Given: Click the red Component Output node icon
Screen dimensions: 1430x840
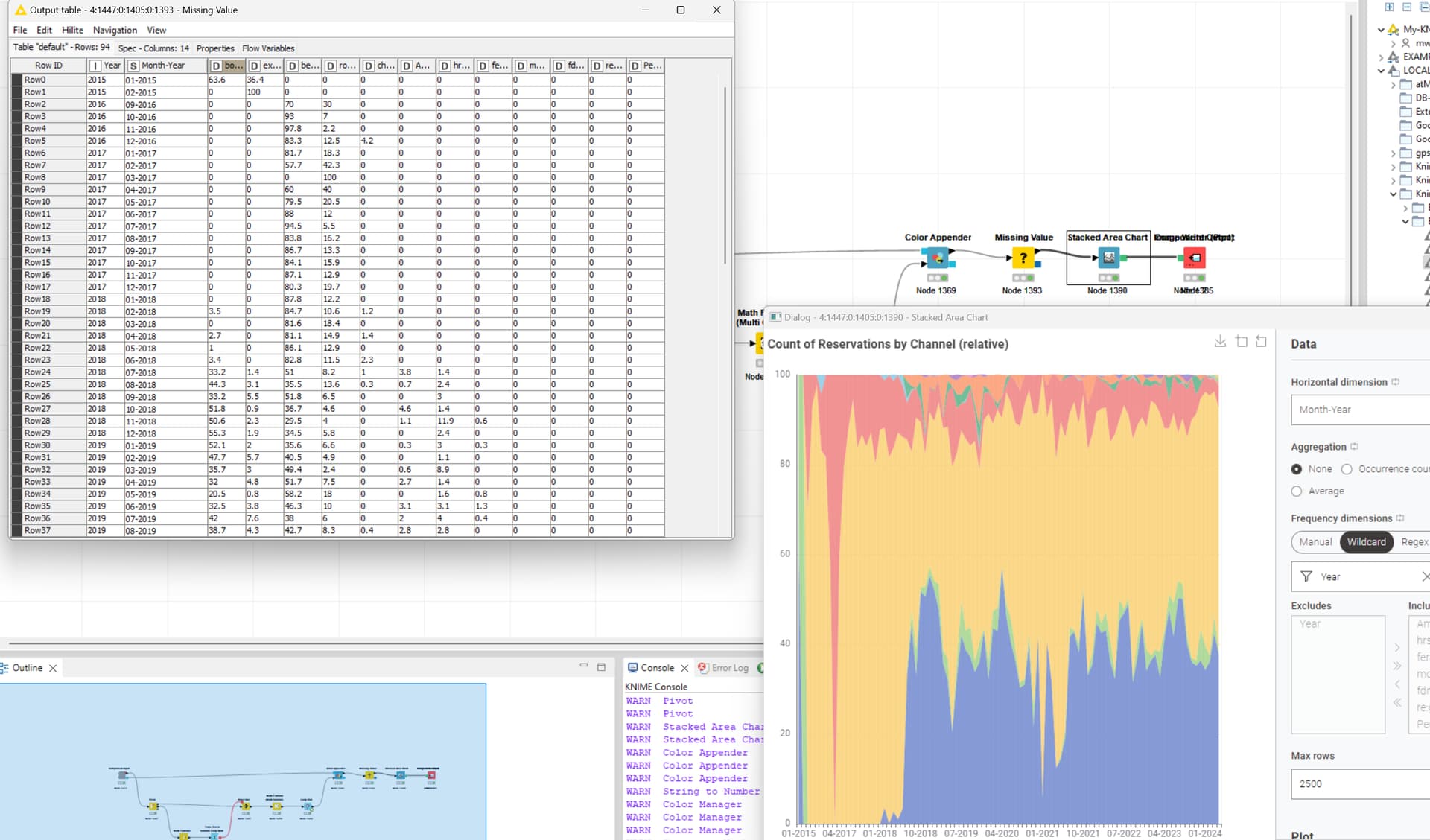Looking at the screenshot, I should click(x=1194, y=258).
